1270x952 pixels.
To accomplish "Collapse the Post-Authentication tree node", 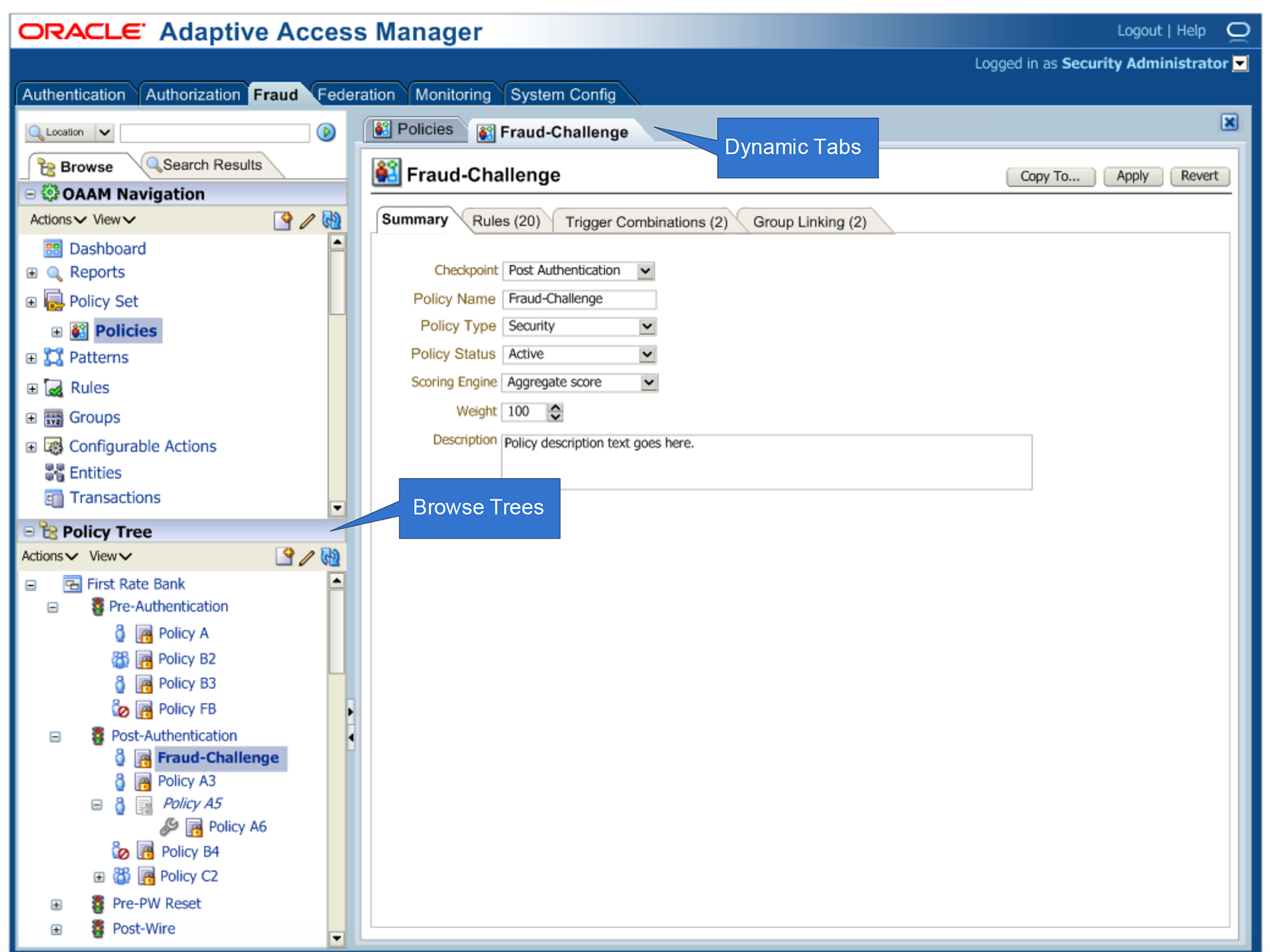I will [x=55, y=736].
